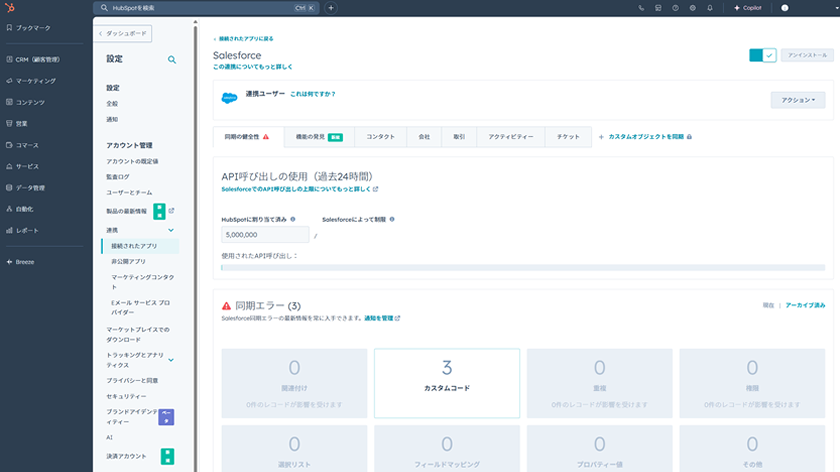
Task: Click info icon beside HubSpotに割り当て済み
Action: [x=292, y=219]
